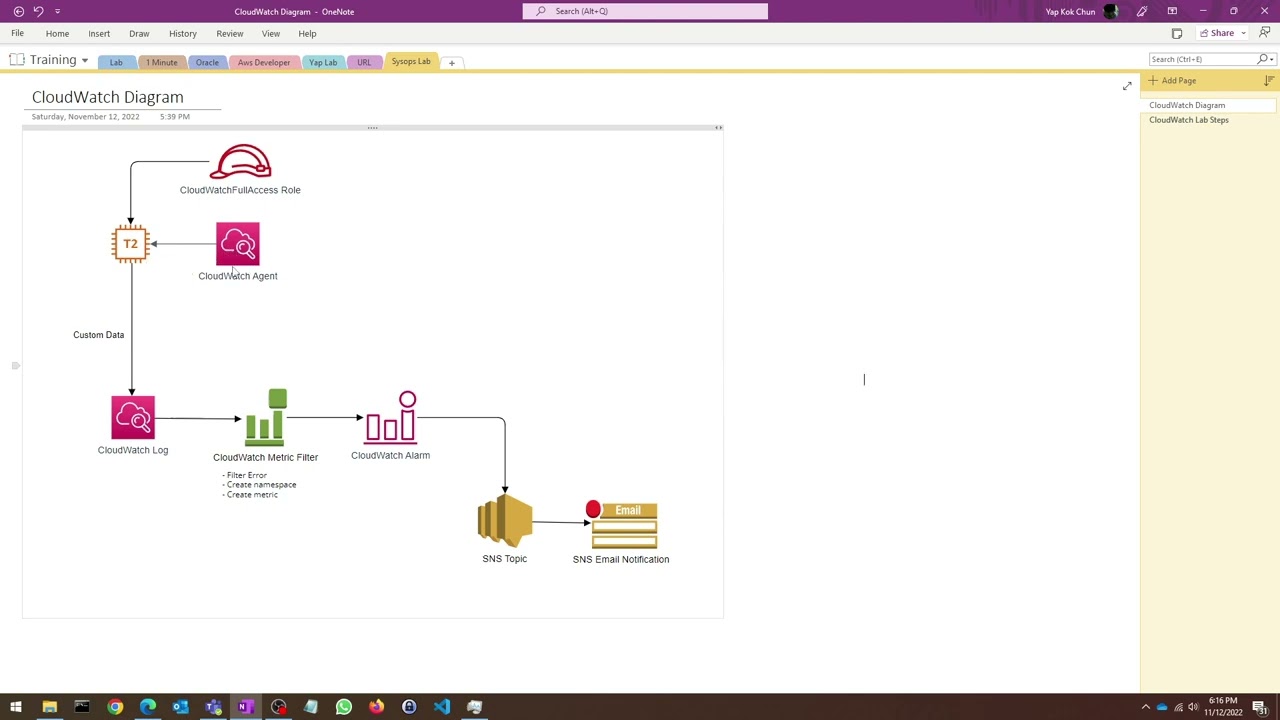Screen dimensions: 1280x720
Task: Click the T2 instance chip icon
Action: pos(131,244)
